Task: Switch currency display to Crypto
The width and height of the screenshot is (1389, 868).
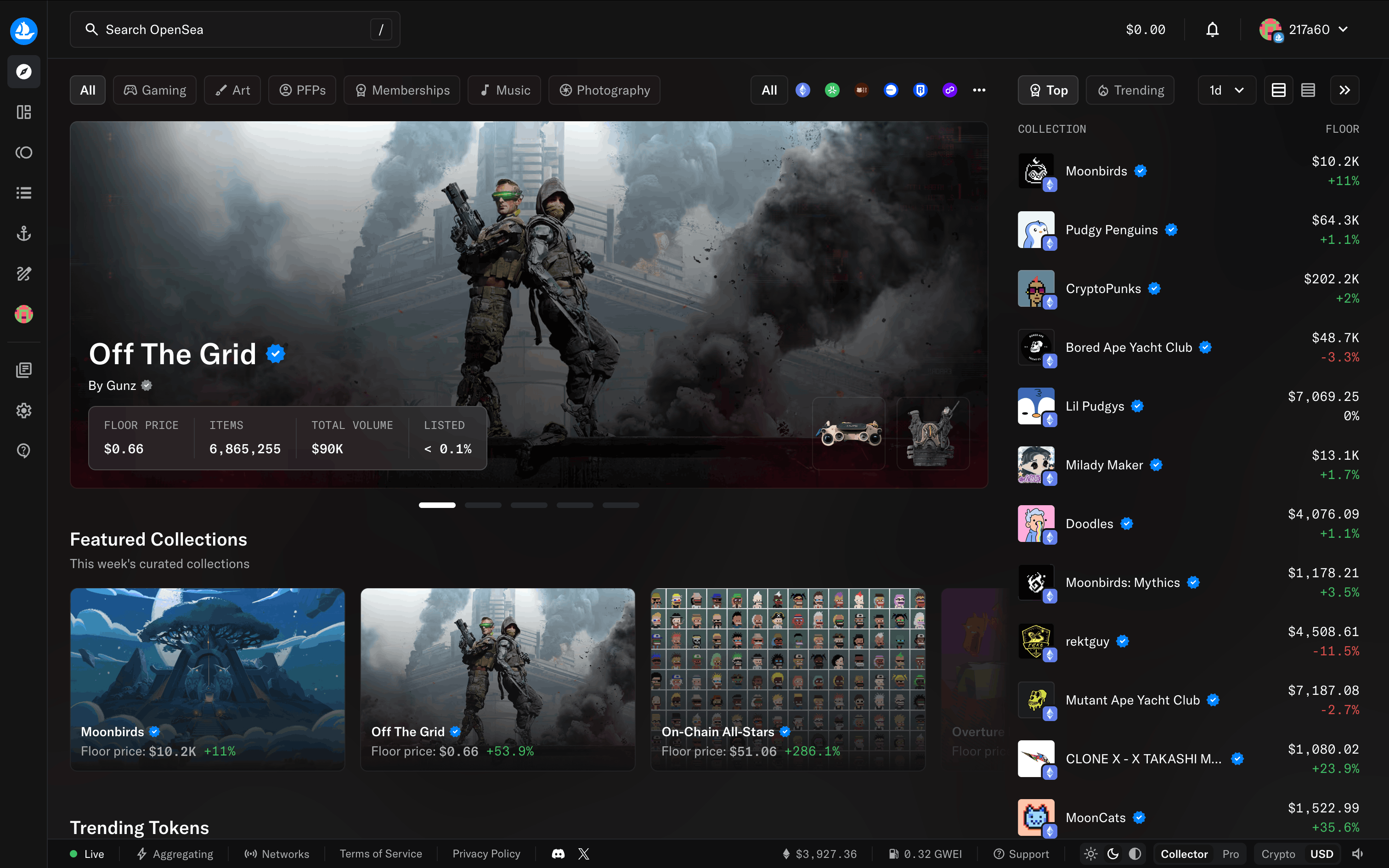Action: coord(1278,854)
